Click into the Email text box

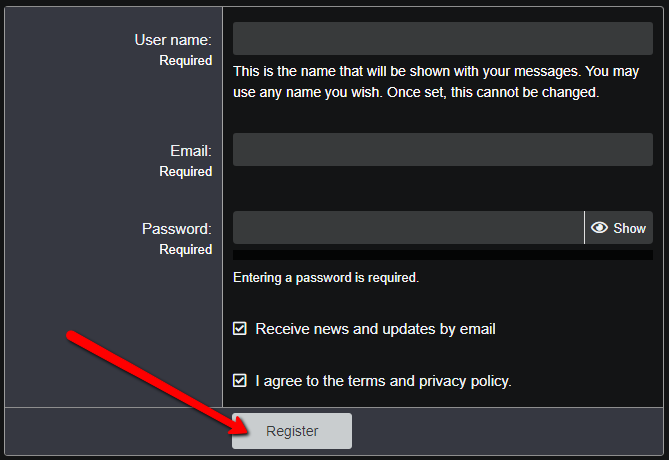click(442, 150)
